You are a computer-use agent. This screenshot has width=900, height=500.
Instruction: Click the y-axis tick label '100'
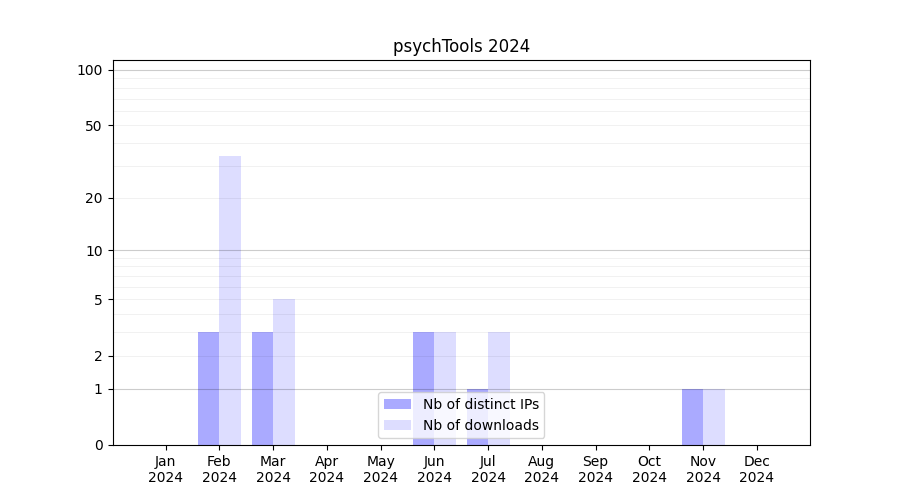tap(90, 70)
